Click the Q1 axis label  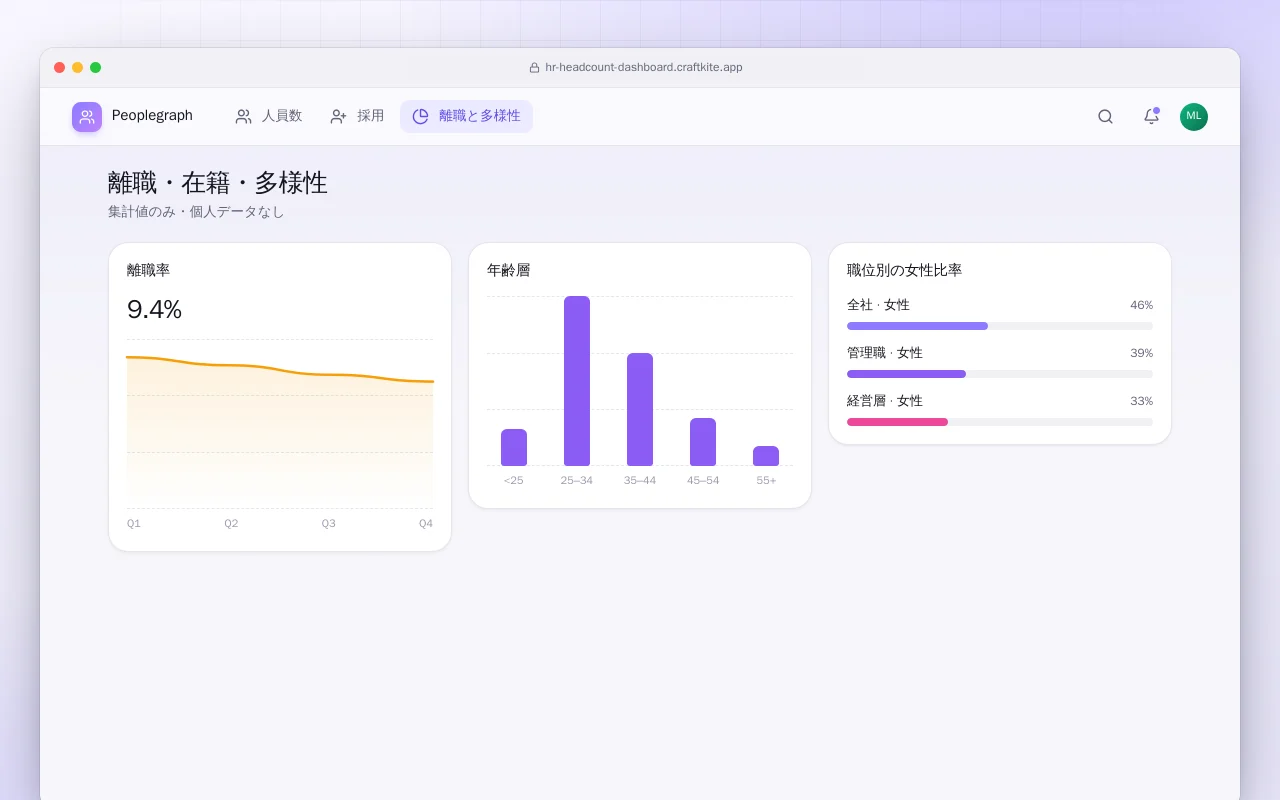click(134, 524)
